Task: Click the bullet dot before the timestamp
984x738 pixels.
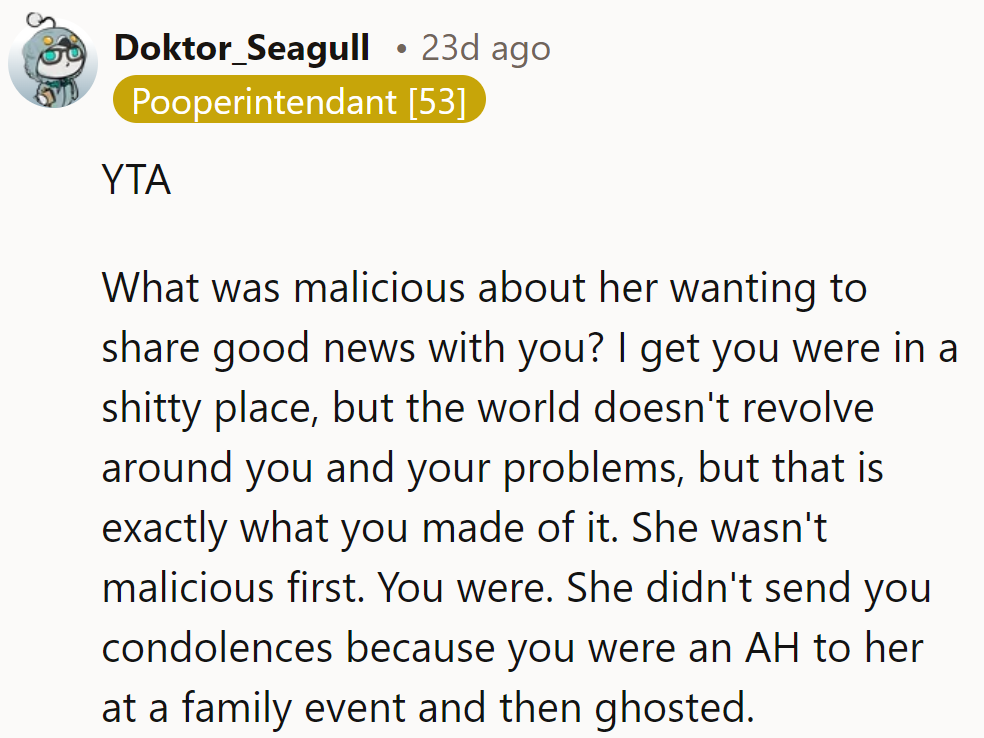Action: (401, 48)
